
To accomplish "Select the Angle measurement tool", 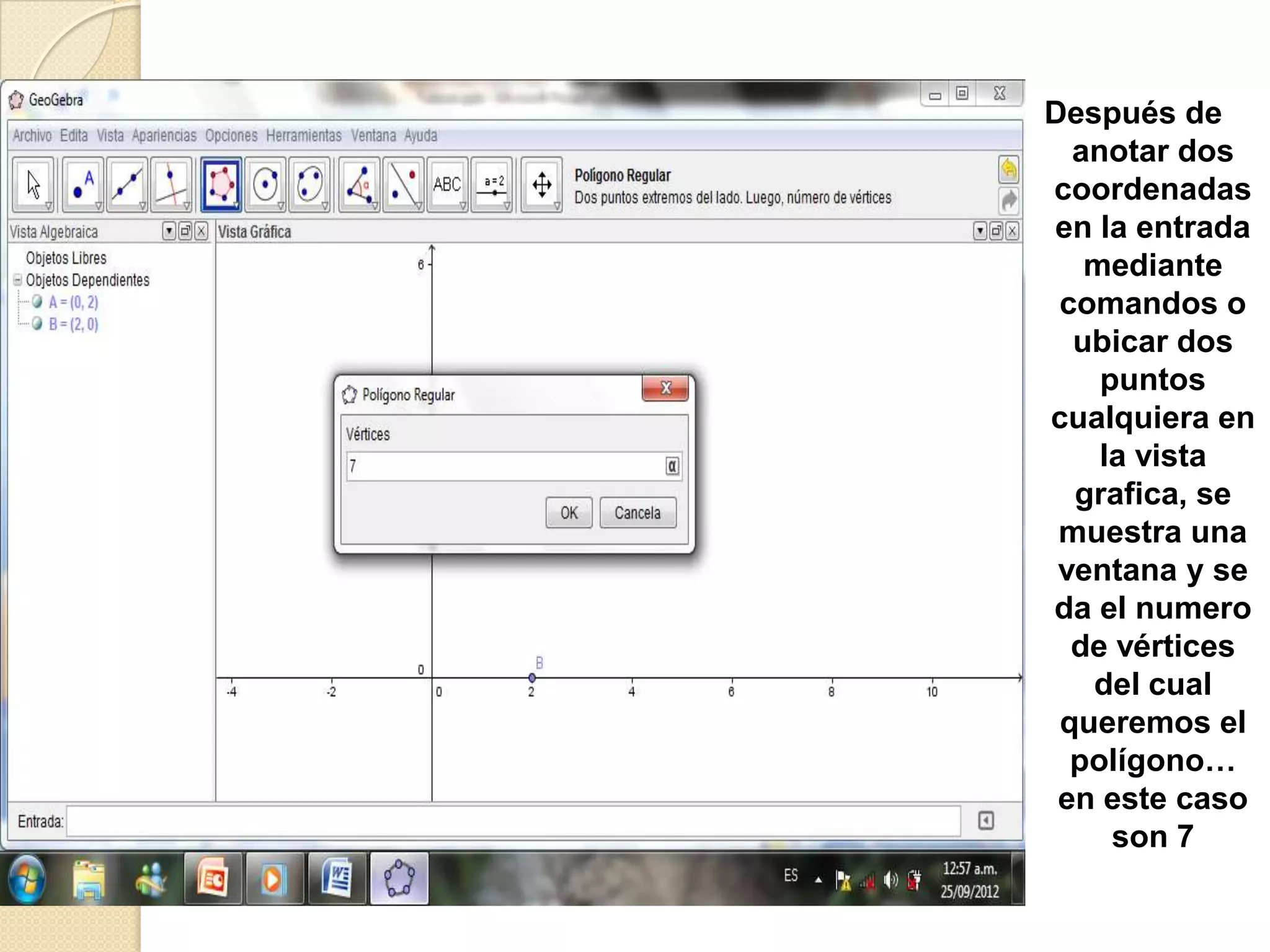I will coord(359,184).
